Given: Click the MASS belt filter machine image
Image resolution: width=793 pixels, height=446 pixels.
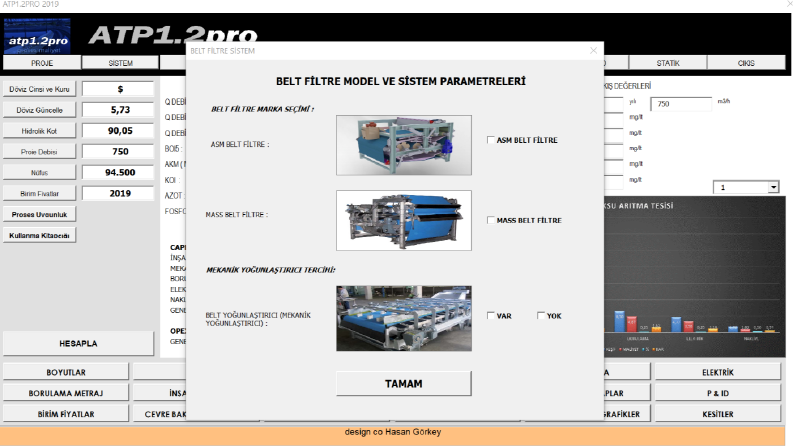Looking at the screenshot, I should [x=404, y=220].
